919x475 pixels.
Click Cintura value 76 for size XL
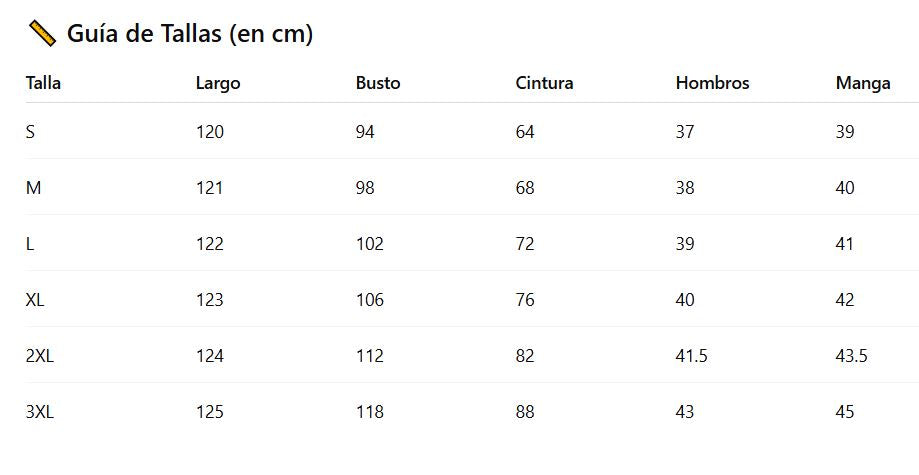tap(525, 299)
